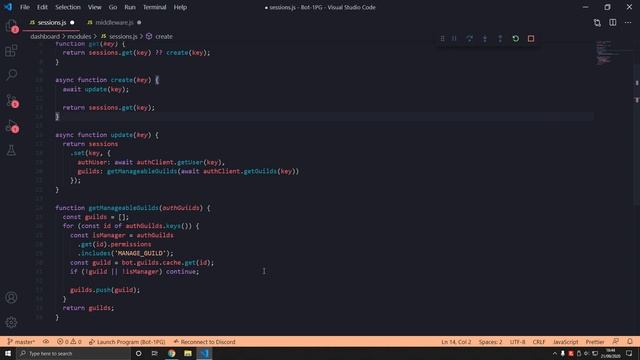This screenshot has height=360, width=640.
Task: Click the debug Step Out button
Action: point(500,38)
